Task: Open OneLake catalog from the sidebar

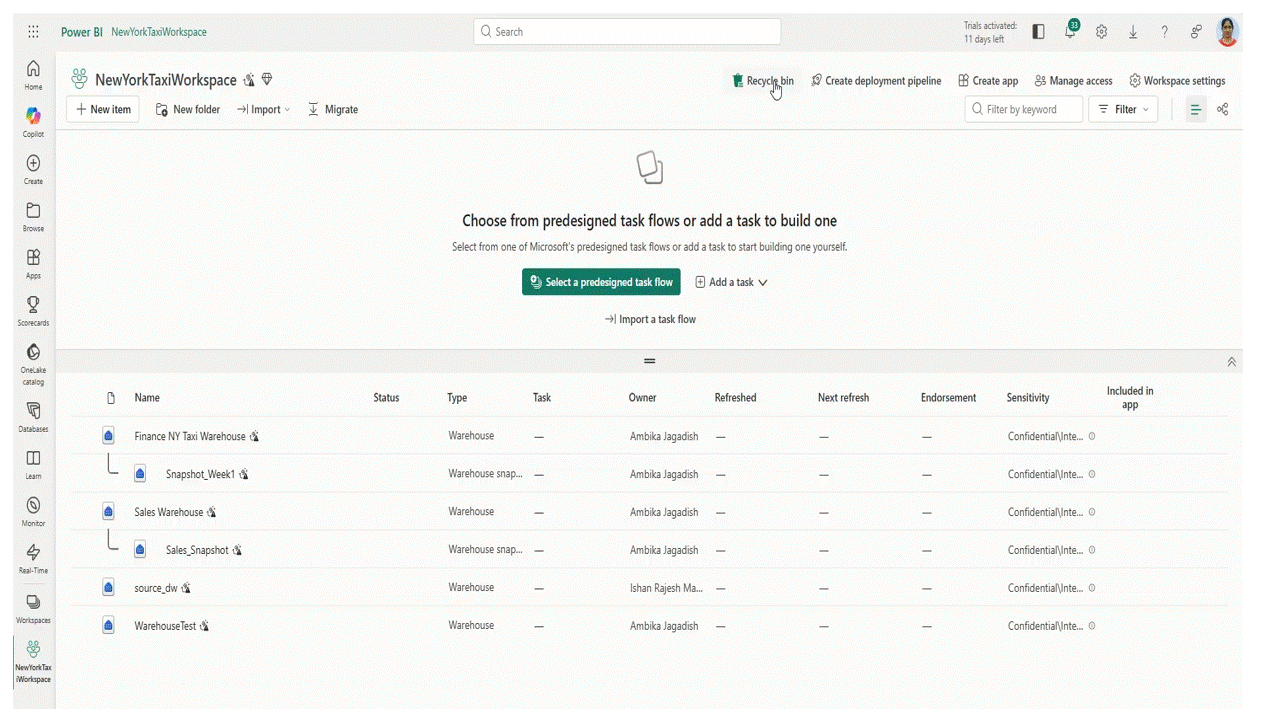Action: [33, 352]
